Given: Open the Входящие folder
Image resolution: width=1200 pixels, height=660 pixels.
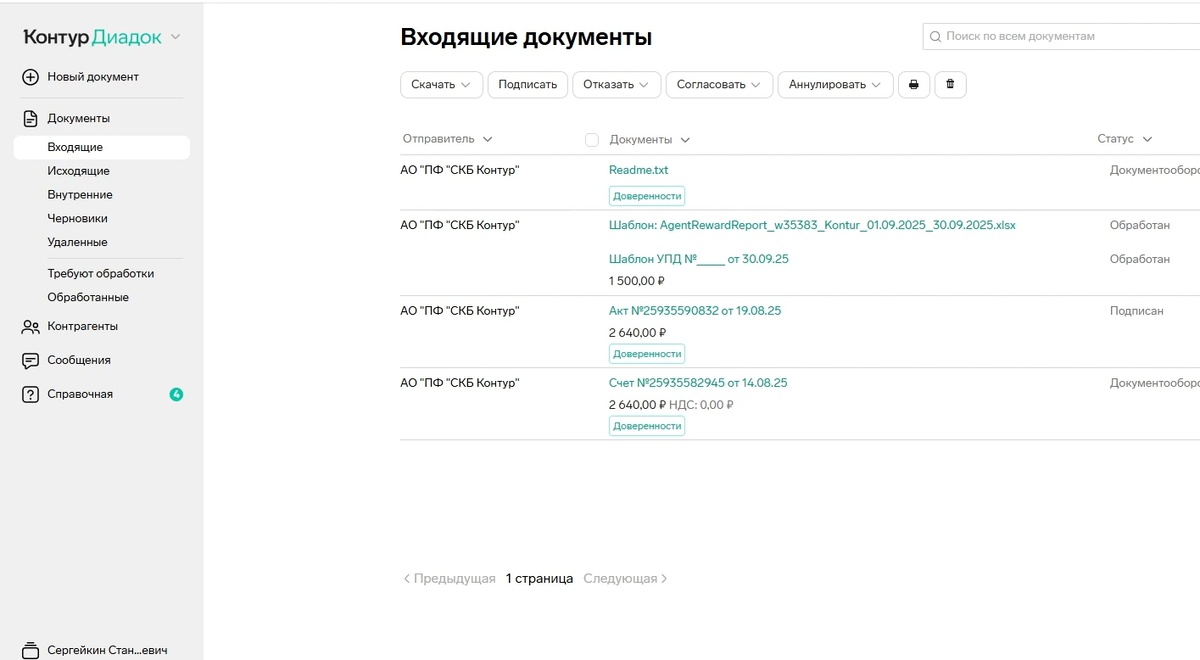Looking at the screenshot, I should tap(101, 147).
